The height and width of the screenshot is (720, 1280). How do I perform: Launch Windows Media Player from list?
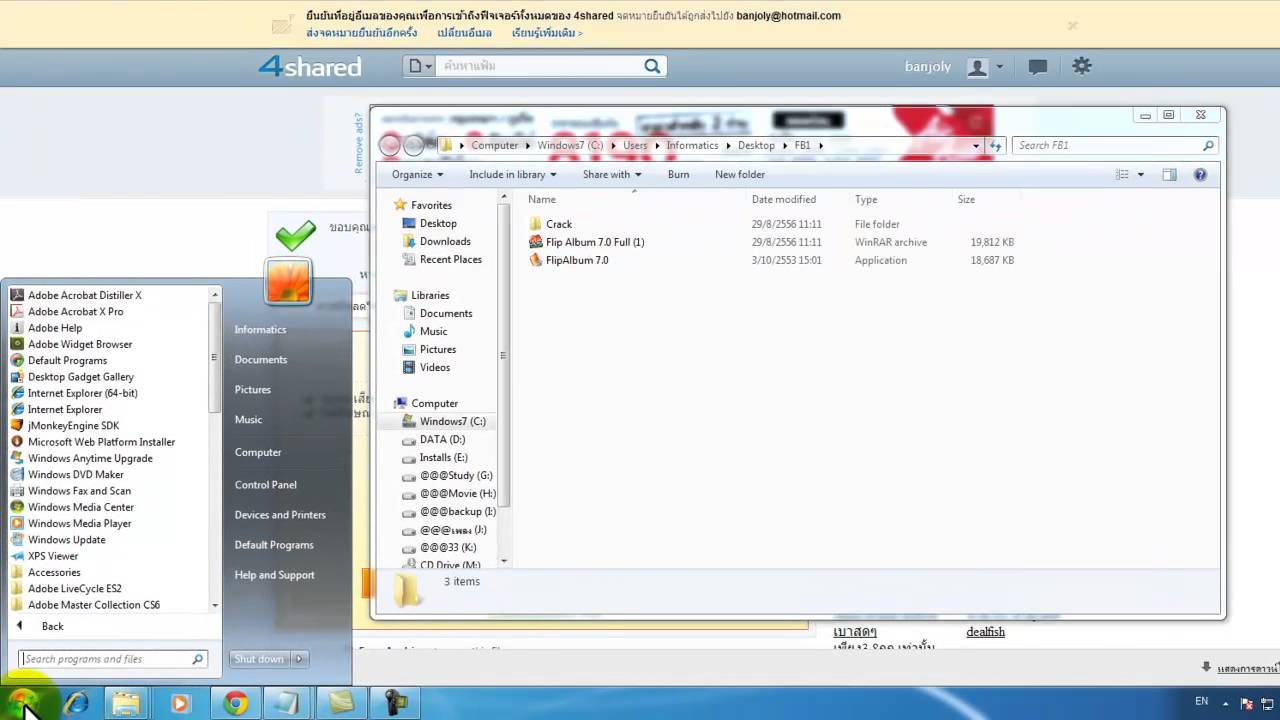click(79, 523)
